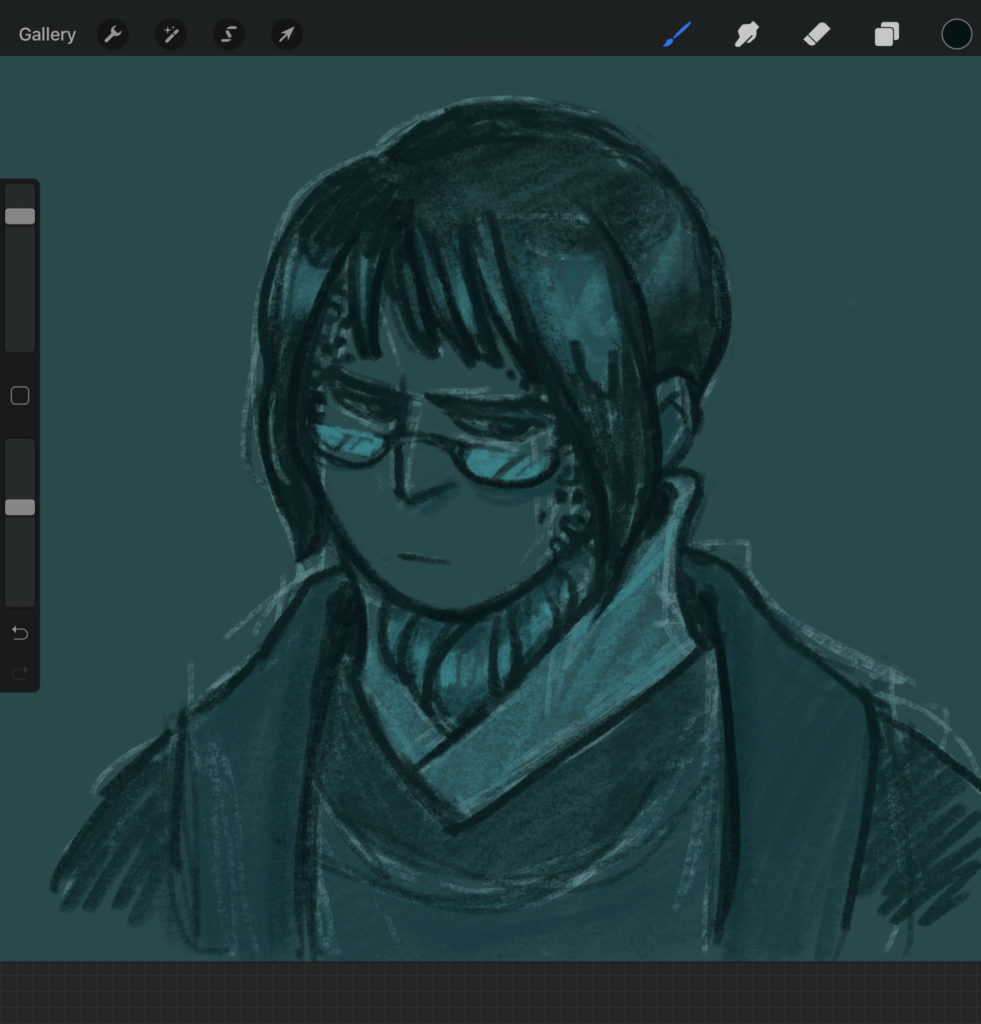981x1024 pixels.
Task: Activate the Selection tool
Action: pos(229,35)
